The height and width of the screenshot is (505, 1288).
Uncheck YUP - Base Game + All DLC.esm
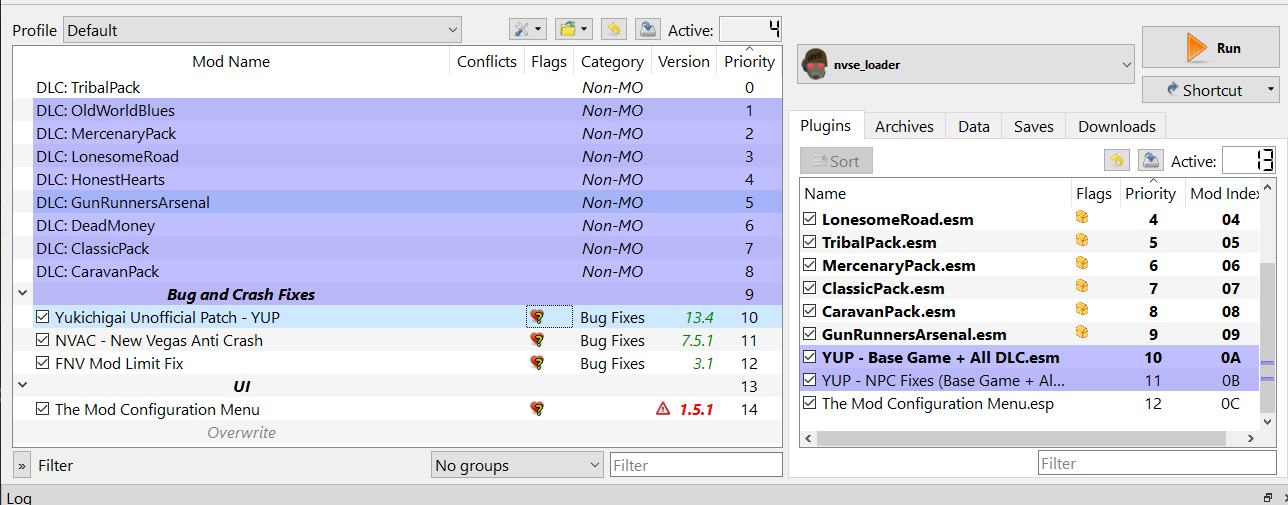click(811, 357)
